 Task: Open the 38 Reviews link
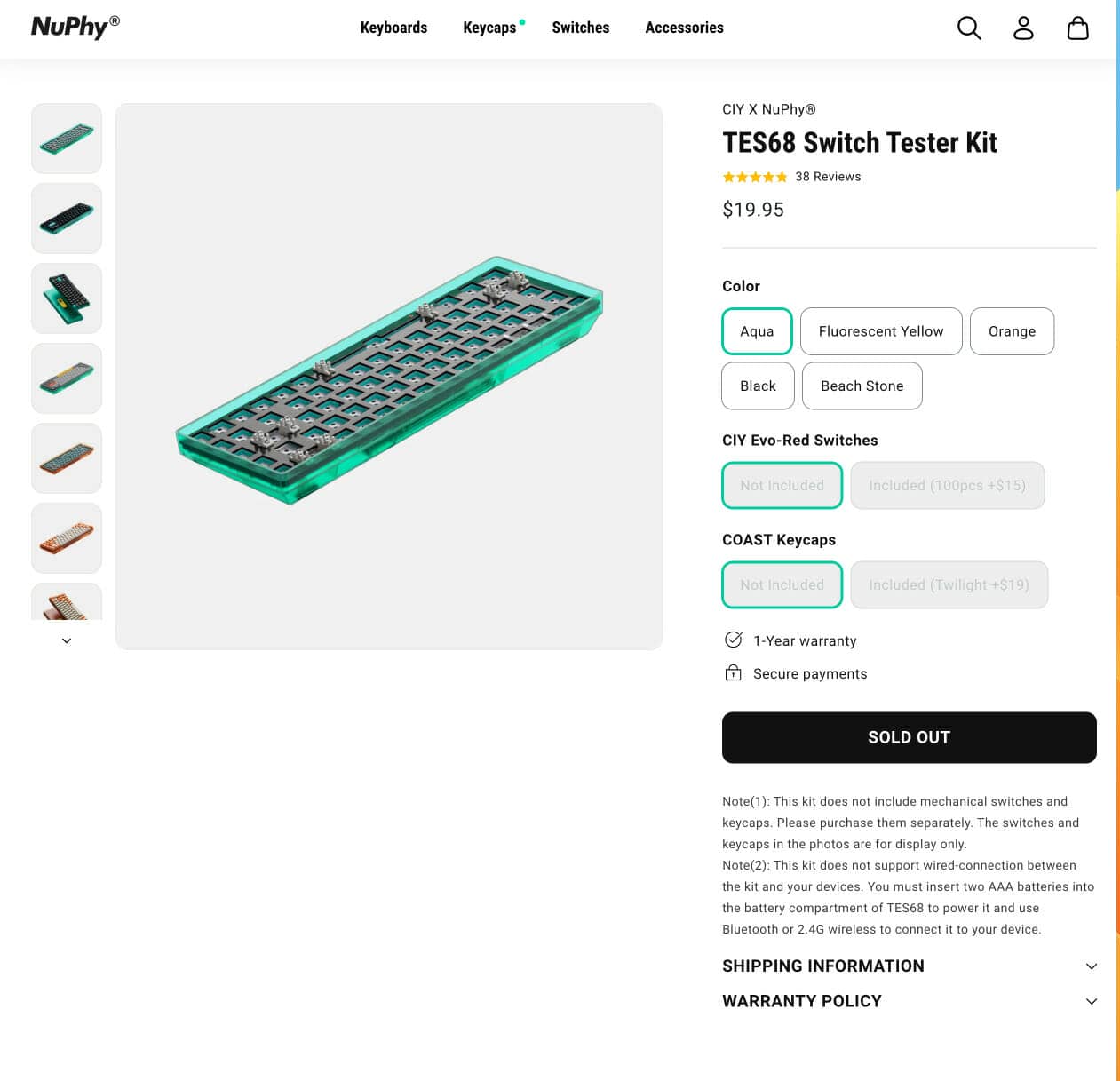click(x=828, y=177)
